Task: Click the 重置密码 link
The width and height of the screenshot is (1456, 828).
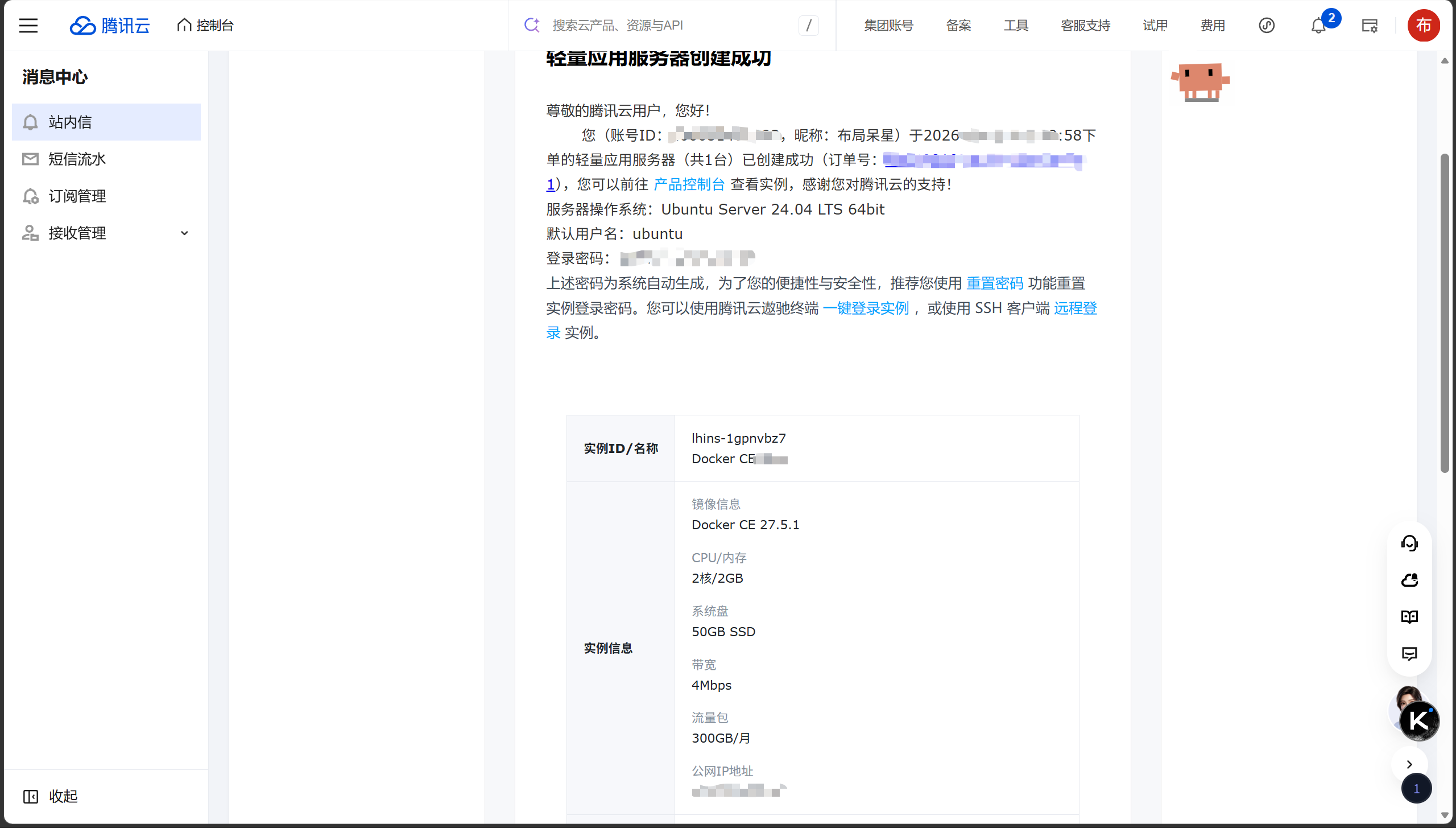Action: click(995, 283)
